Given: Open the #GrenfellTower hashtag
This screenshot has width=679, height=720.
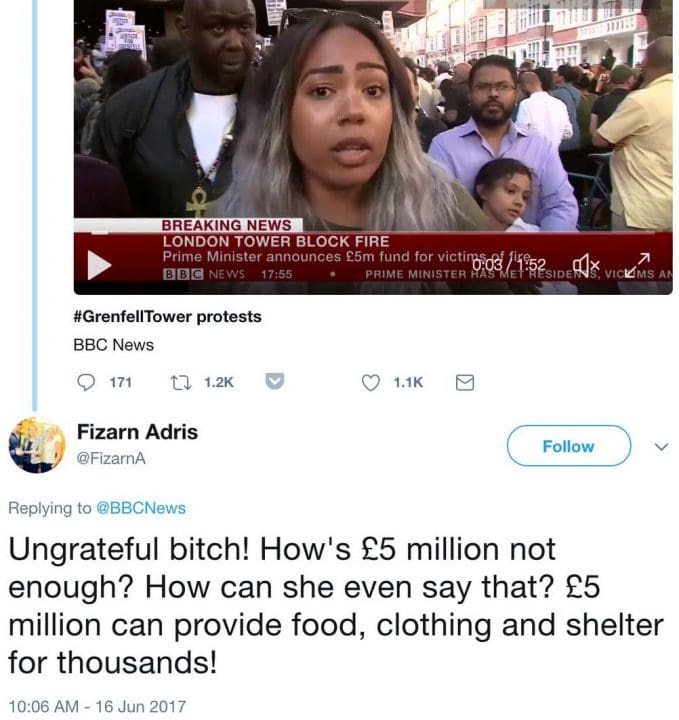Looking at the screenshot, I should point(133,317).
